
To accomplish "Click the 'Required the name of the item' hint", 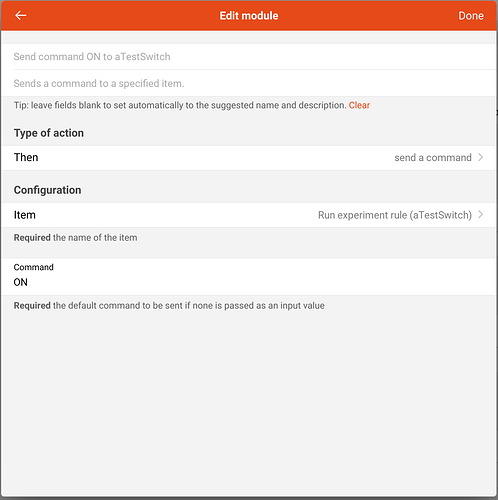I will (x=75, y=238).
